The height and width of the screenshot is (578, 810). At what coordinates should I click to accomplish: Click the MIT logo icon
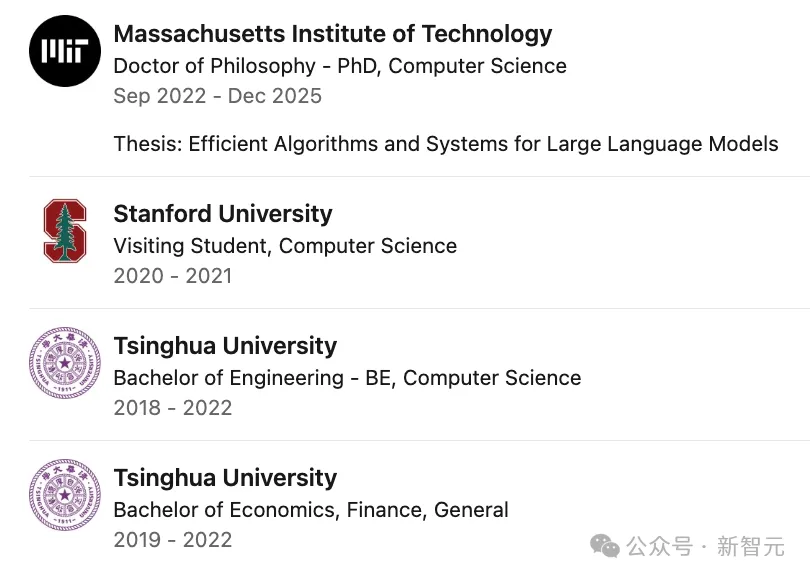point(65,51)
